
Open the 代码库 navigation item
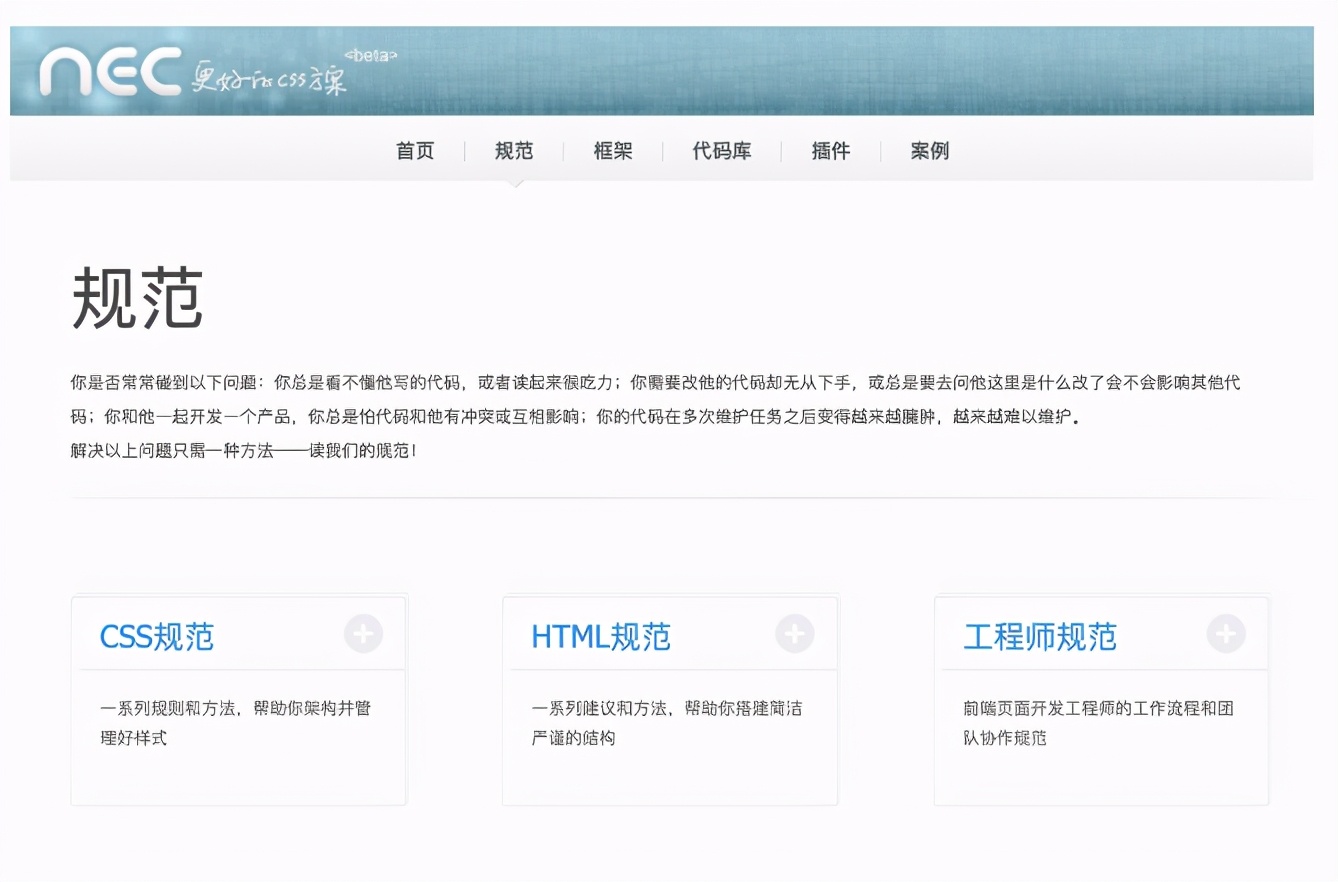point(722,151)
